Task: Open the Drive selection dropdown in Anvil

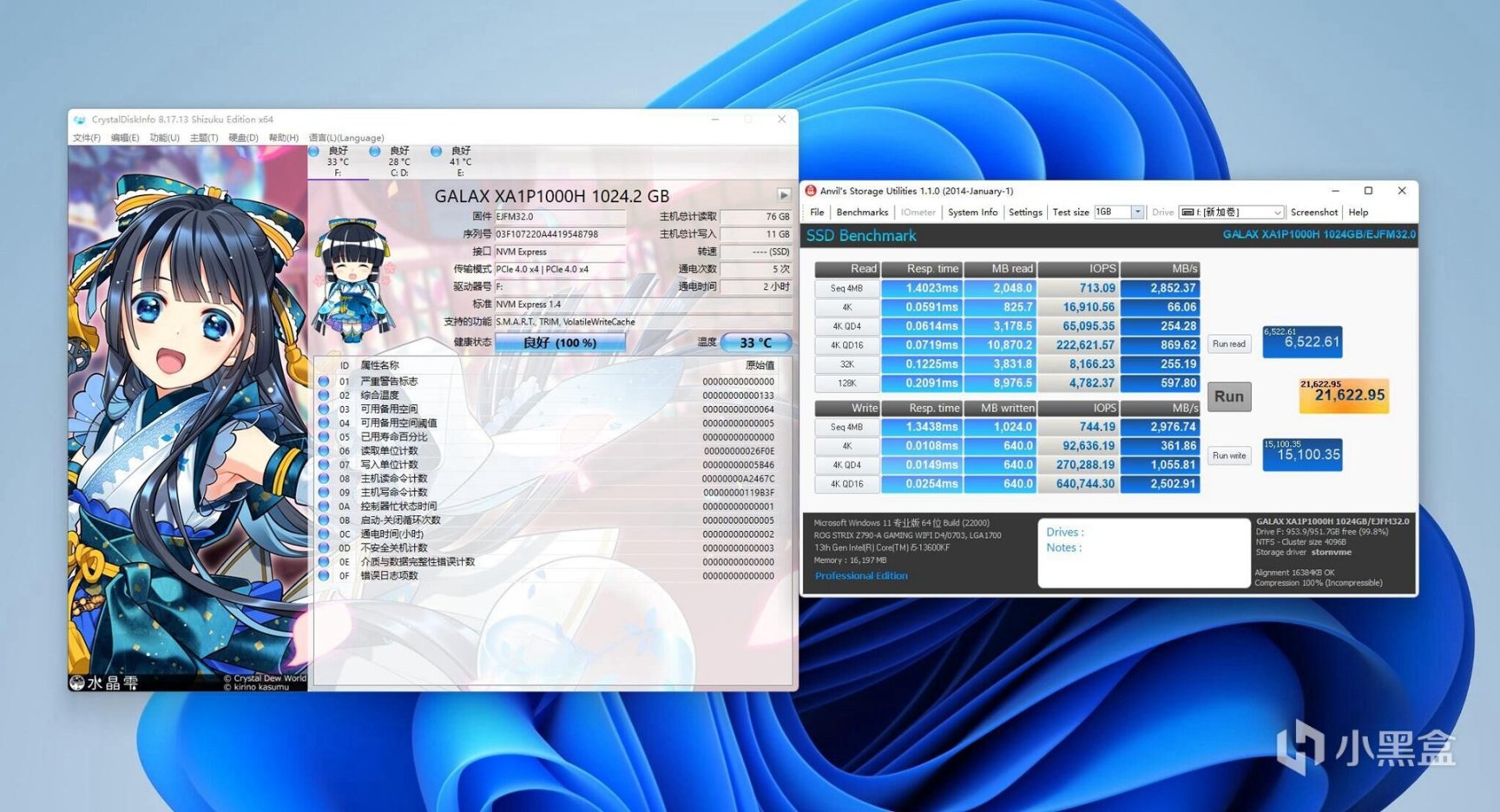Action: pyautogui.click(x=1277, y=213)
